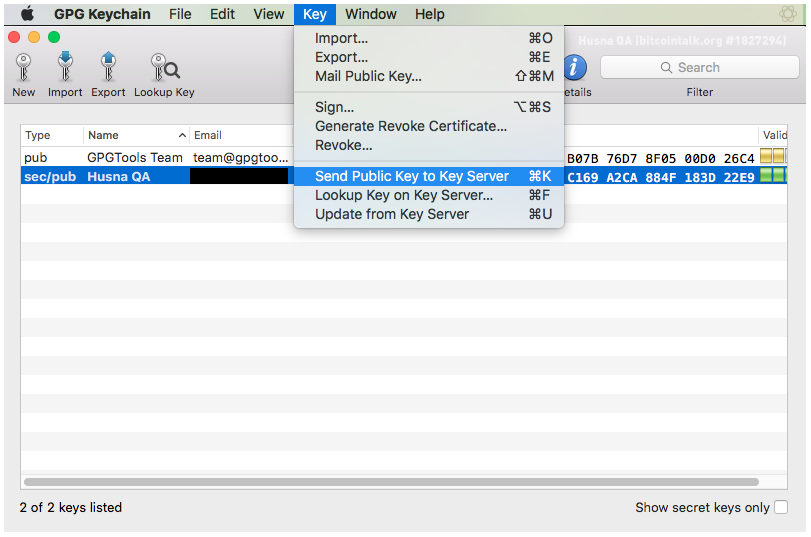Click the green validity indicator of Husna QA
Viewport: 811px width, 537px height.
click(773, 175)
